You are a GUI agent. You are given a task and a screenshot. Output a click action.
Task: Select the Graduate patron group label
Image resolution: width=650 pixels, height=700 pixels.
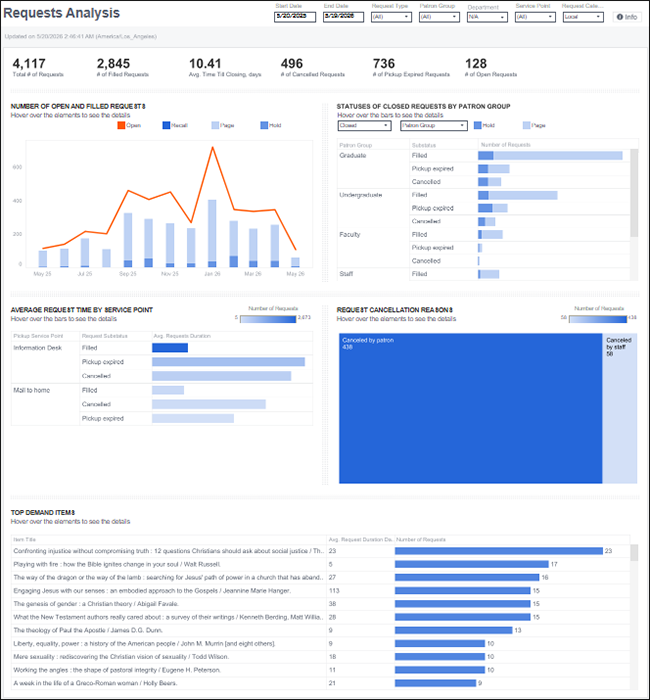353,155
